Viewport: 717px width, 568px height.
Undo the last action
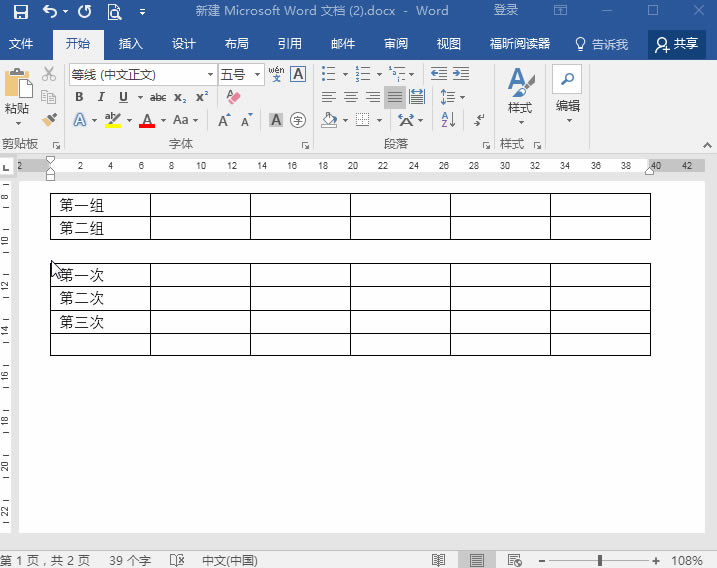[x=50, y=11]
